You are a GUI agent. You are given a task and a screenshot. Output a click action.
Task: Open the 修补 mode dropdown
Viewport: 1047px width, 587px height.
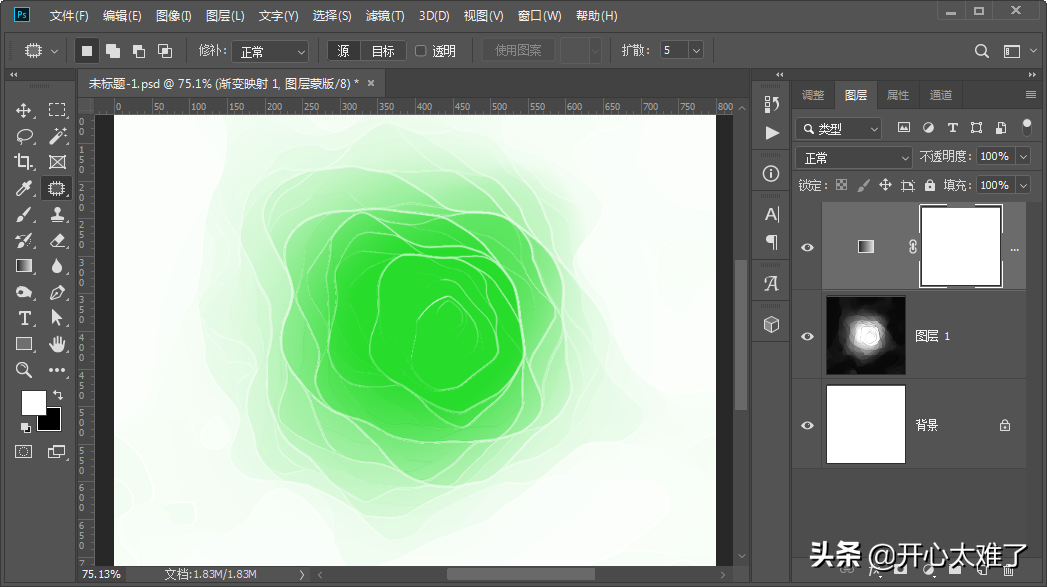point(272,51)
